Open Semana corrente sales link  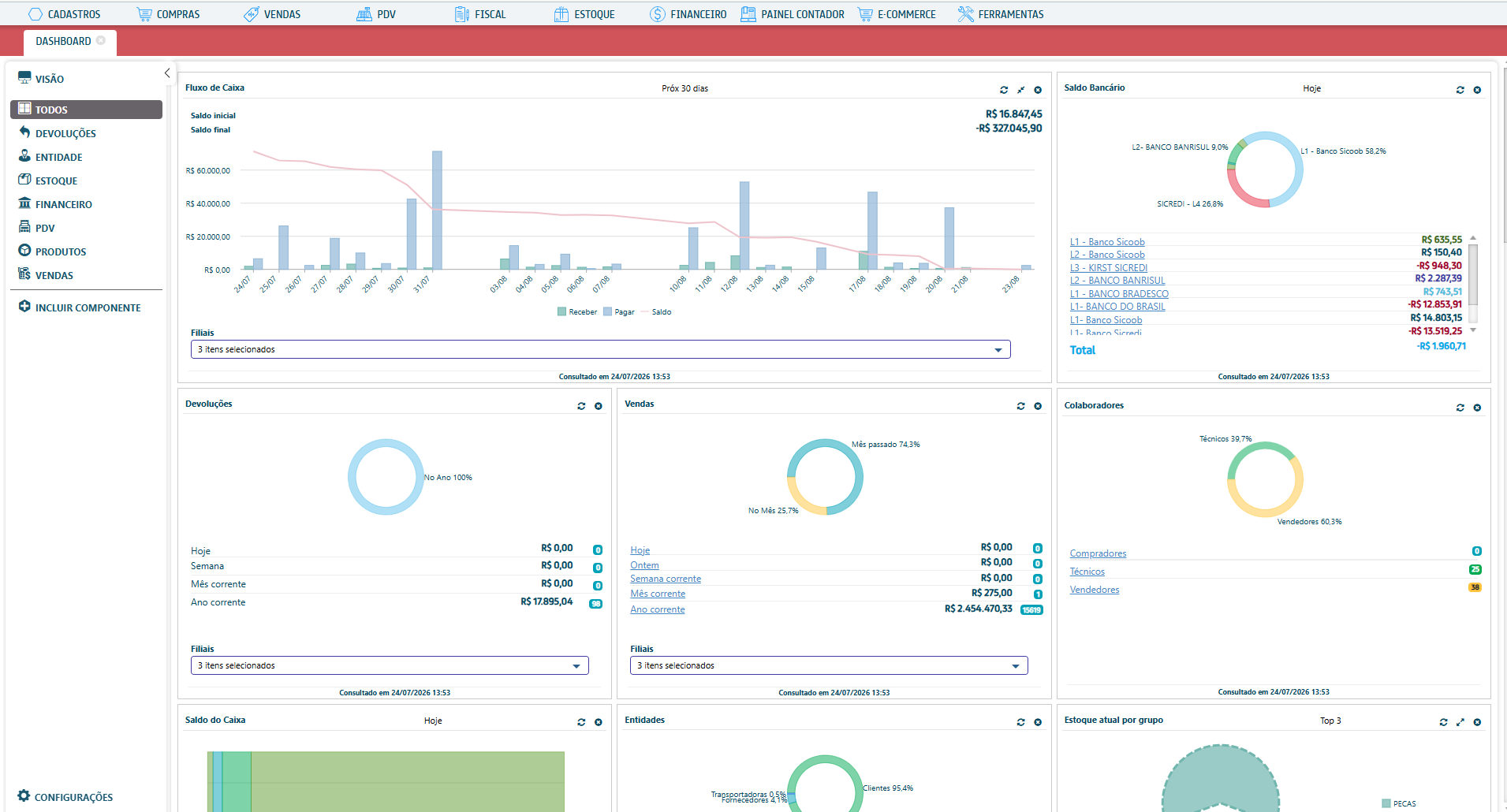point(666,579)
